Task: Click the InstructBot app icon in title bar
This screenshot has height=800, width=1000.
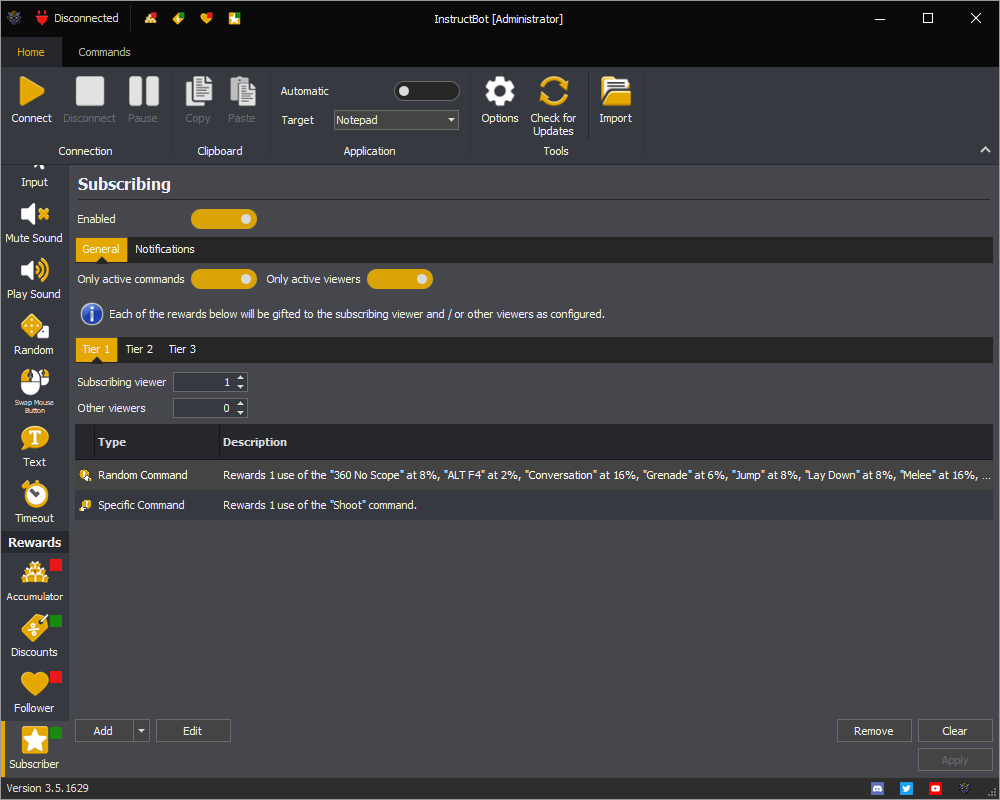Action: 14,19
